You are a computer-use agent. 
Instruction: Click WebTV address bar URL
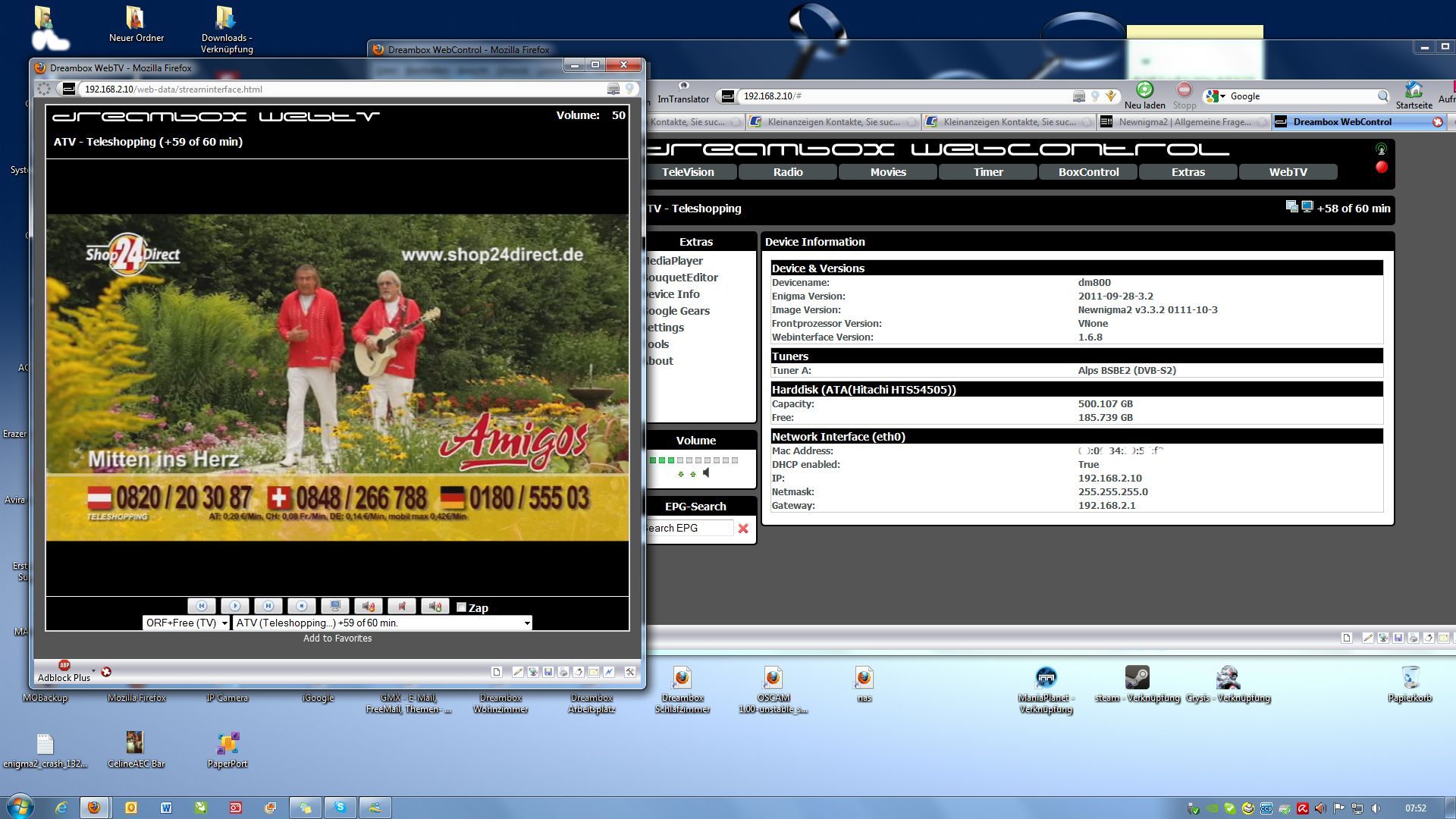[x=173, y=89]
